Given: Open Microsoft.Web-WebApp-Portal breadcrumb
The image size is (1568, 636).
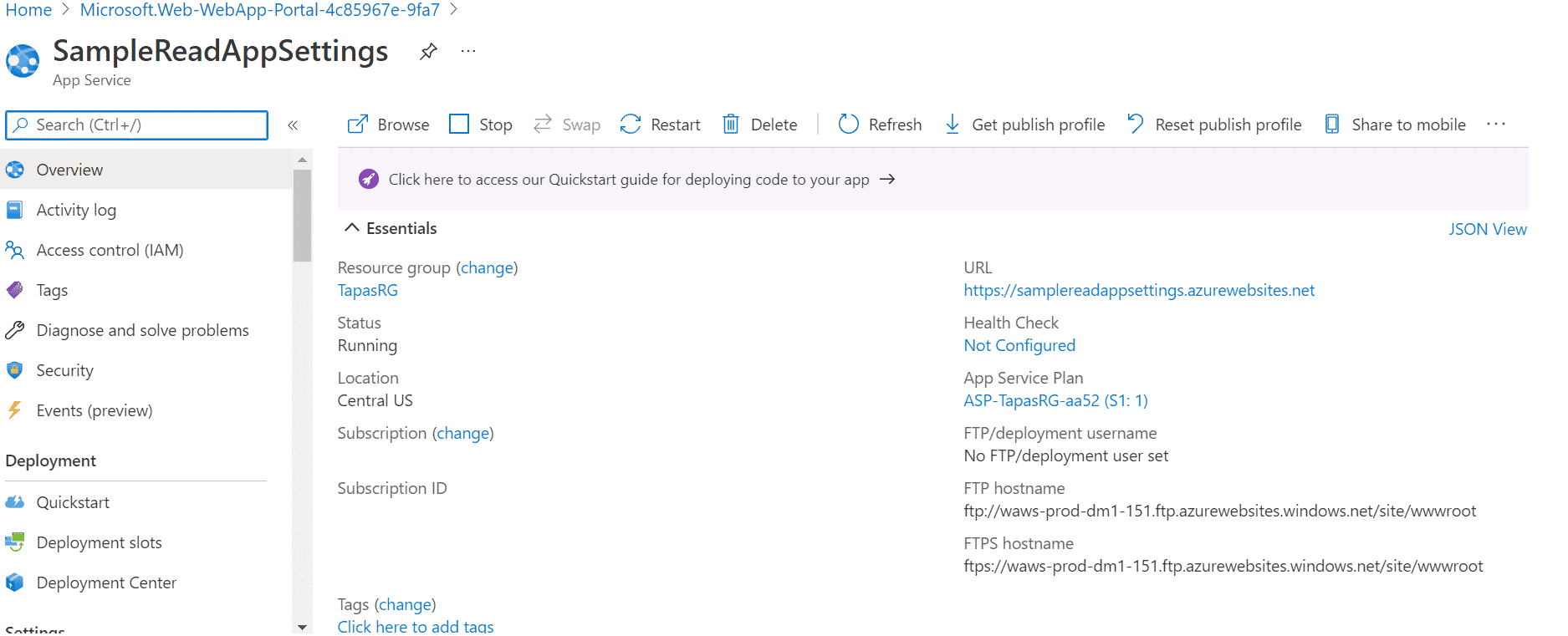Looking at the screenshot, I should pos(260,10).
